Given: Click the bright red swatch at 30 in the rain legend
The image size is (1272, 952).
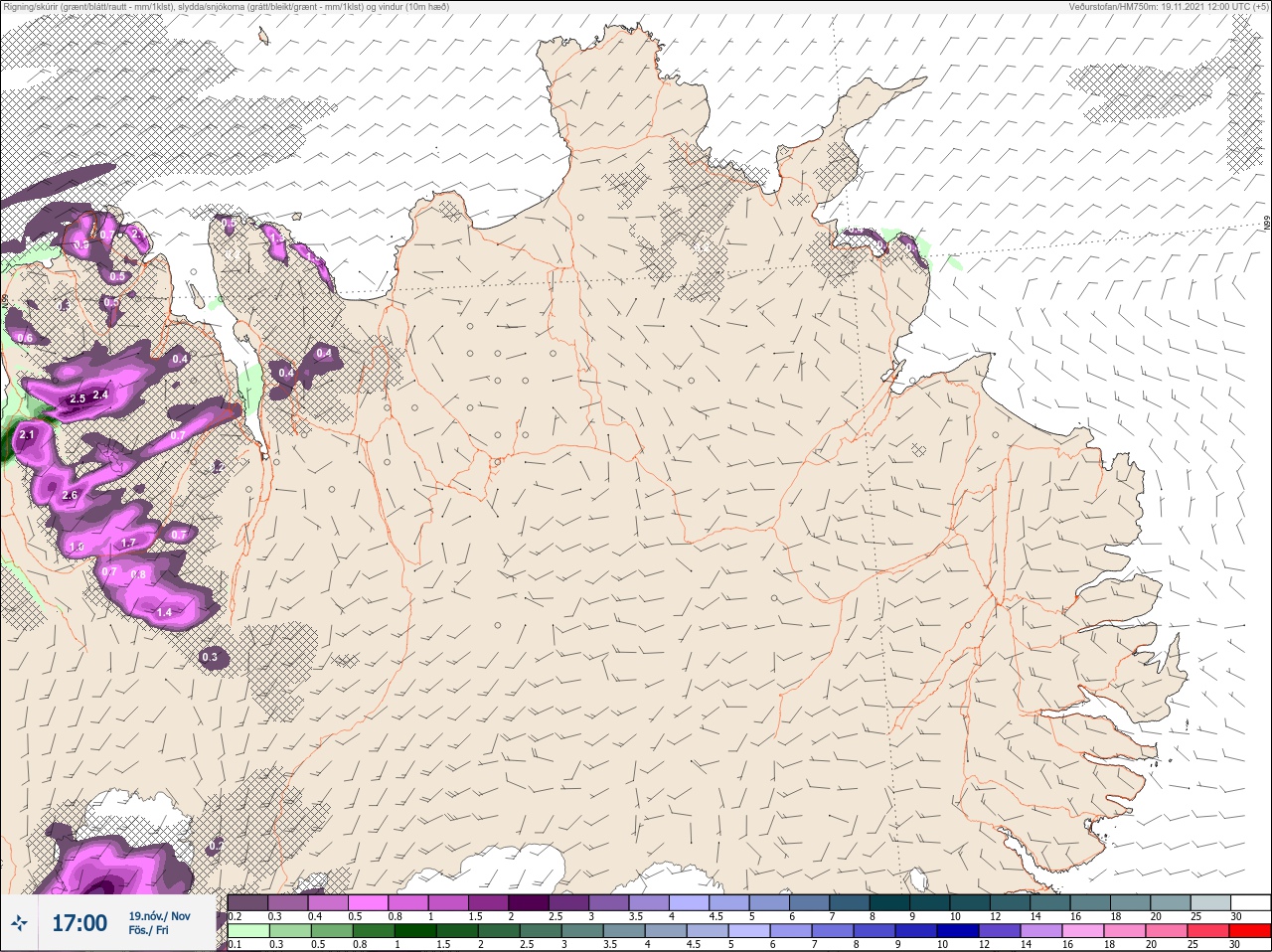Looking at the screenshot, I should click(x=1250, y=931).
